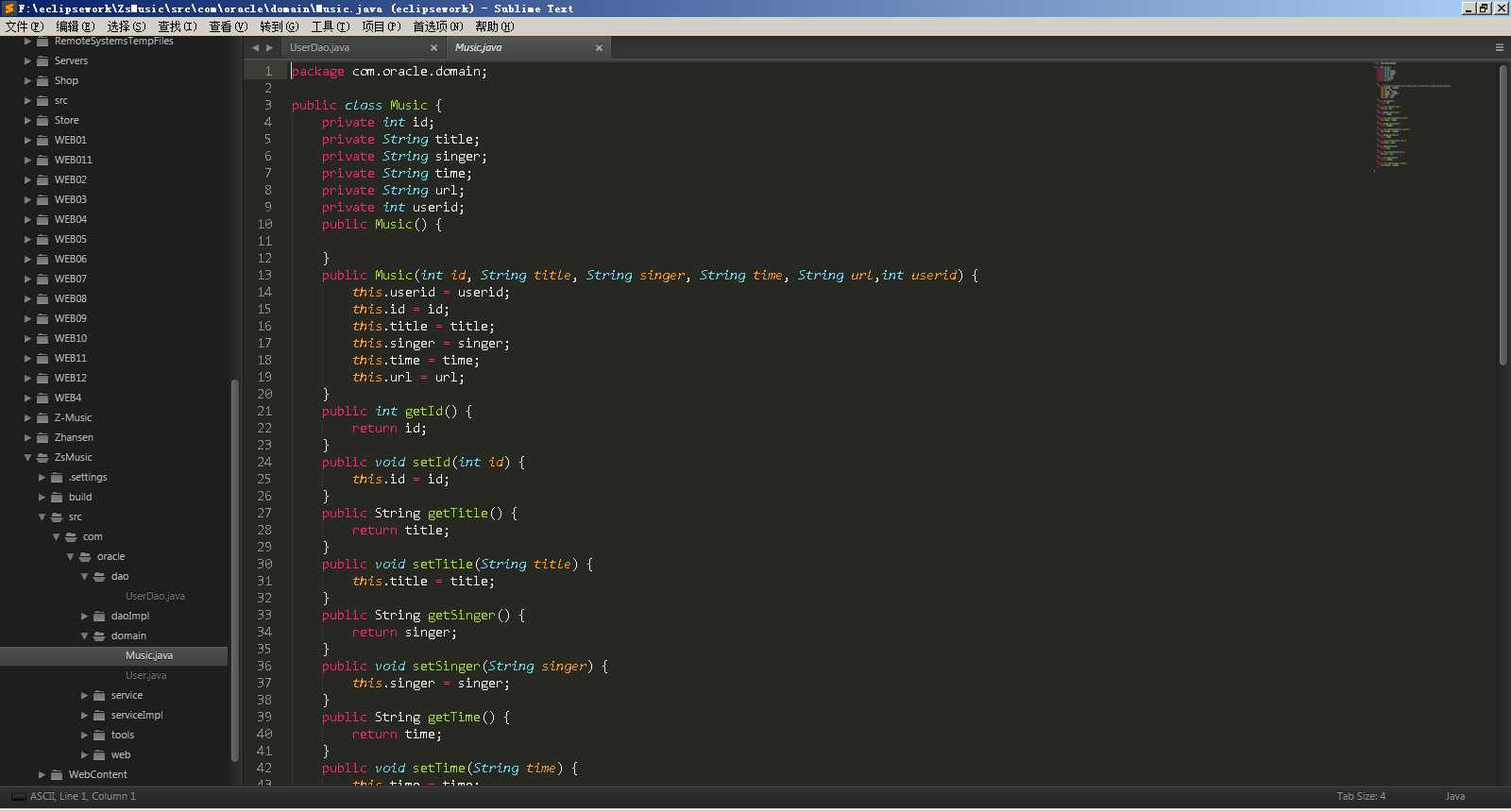Select the WEB03 folder icon
This screenshot has width=1511, height=812.
pos(42,199)
